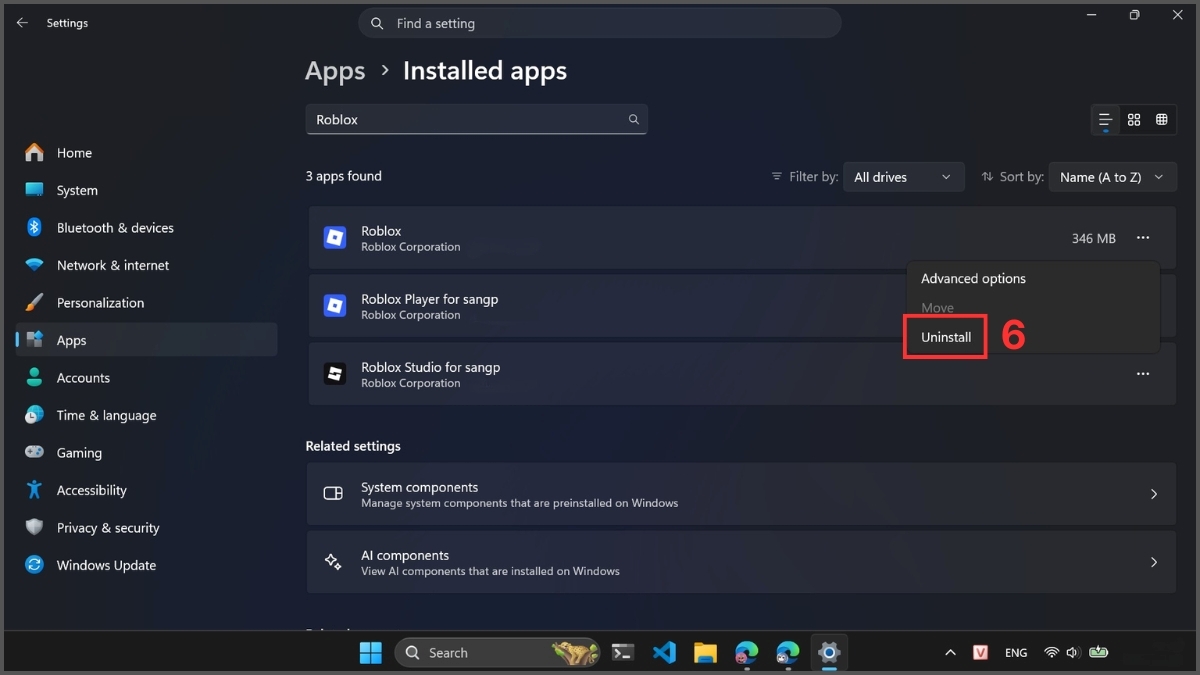Select Uninstall in the context menu

pos(946,337)
